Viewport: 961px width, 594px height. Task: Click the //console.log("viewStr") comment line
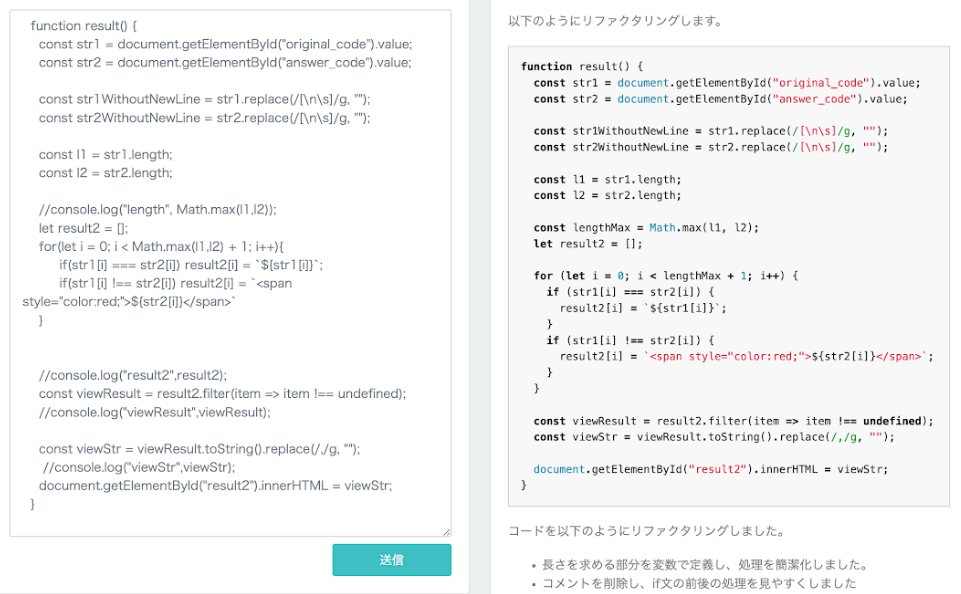point(139,467)
